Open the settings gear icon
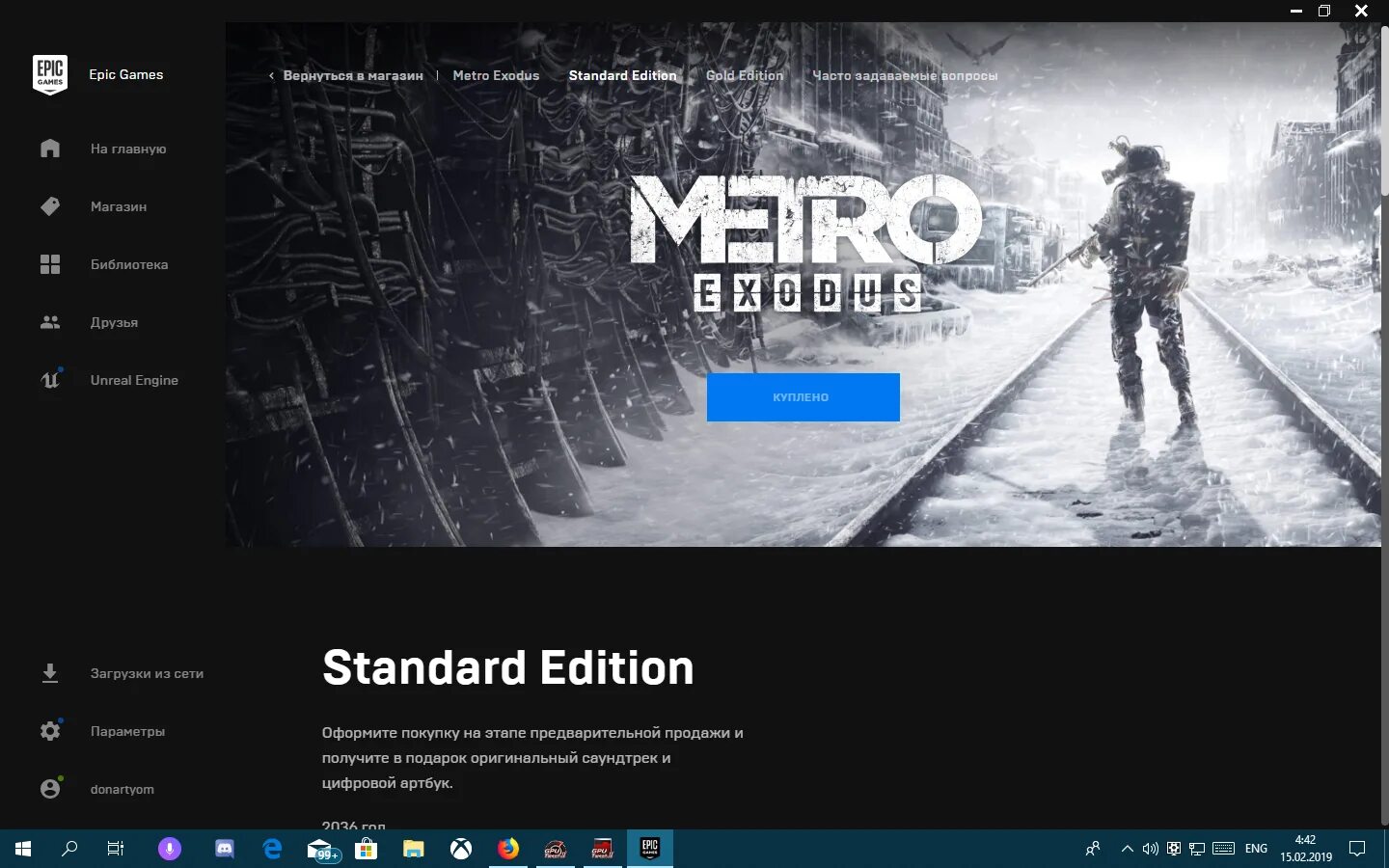Viewport: 1389px width, 868px height. [x=50, y=731]
